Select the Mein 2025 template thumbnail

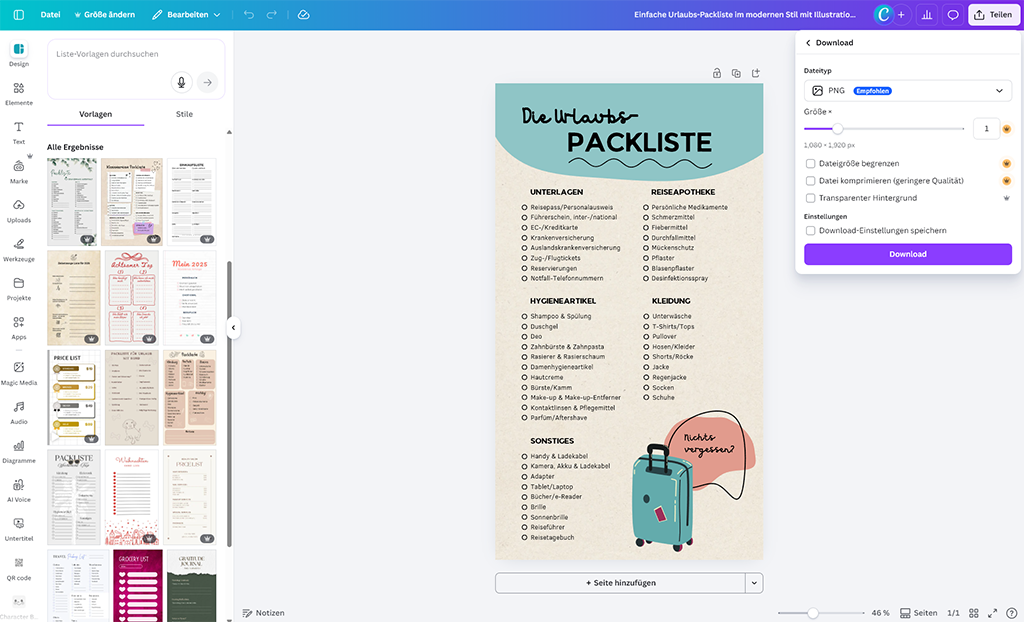[x=189, y=298]
